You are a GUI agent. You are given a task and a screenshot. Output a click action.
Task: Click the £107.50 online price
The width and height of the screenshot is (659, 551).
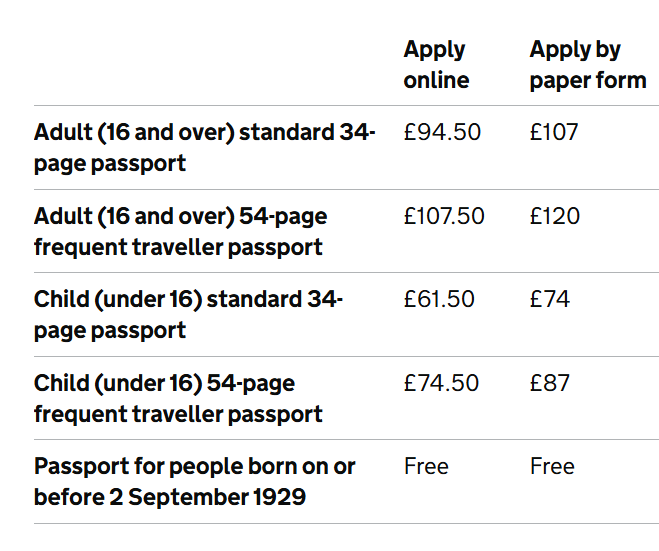point(444,216)
